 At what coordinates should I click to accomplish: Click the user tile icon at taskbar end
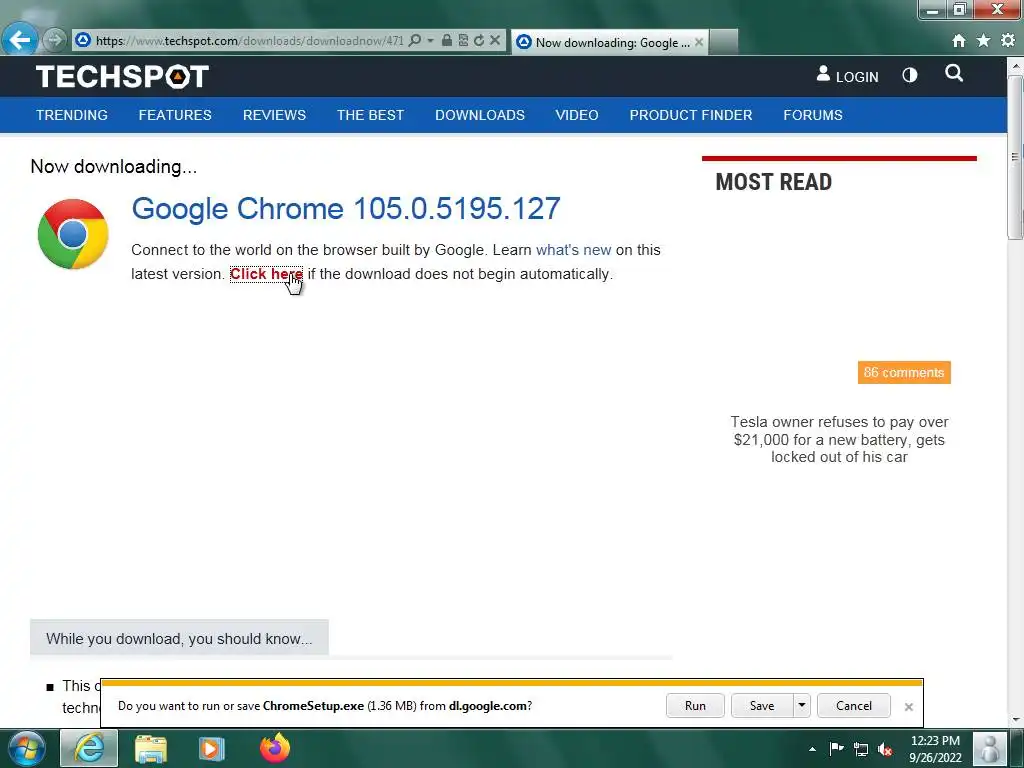pos(990,748)
